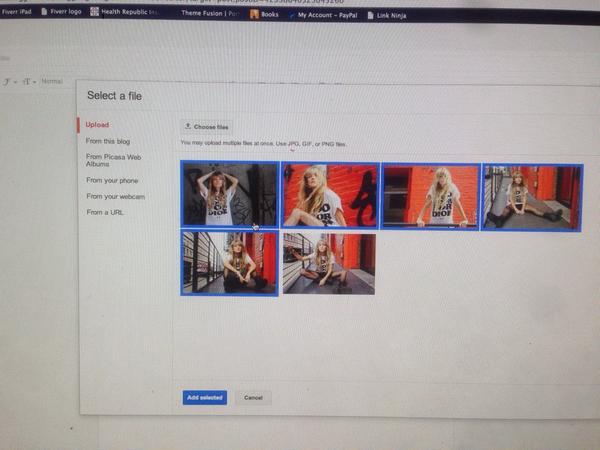Select thumbnail of girl against gray graffiti wall
The image size is (600, 450).
point(230,194)
